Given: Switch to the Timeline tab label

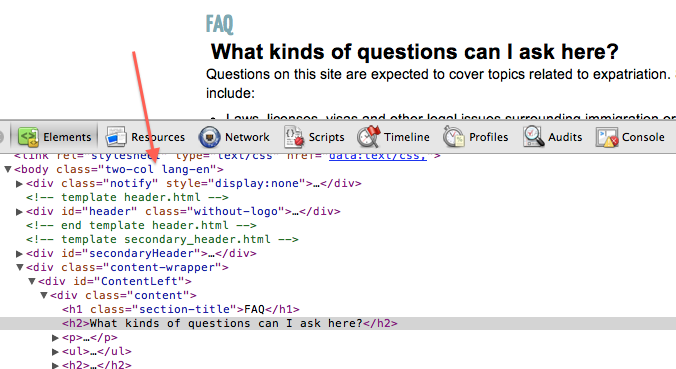Looking at the screenshot, I should [407, 137].
